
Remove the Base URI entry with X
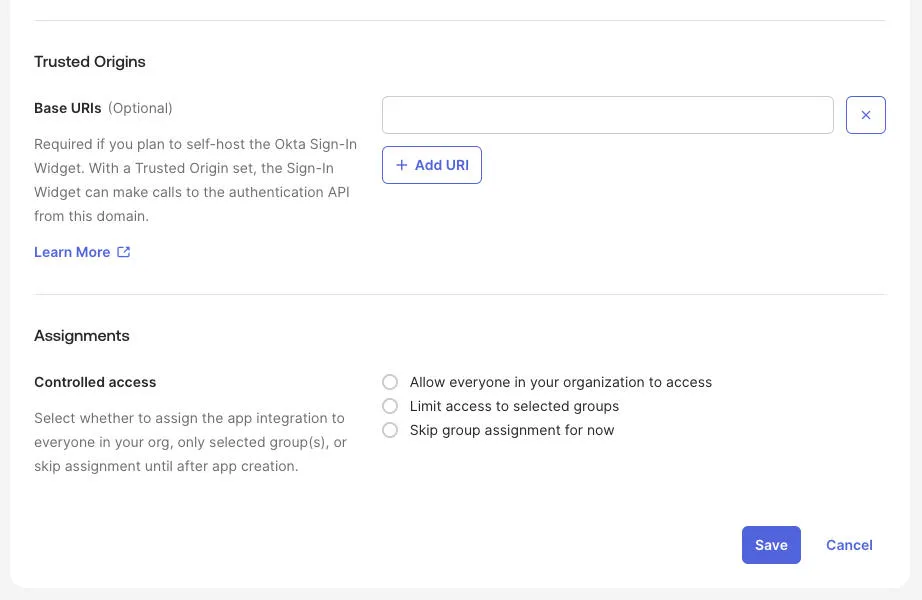[866, 115]
